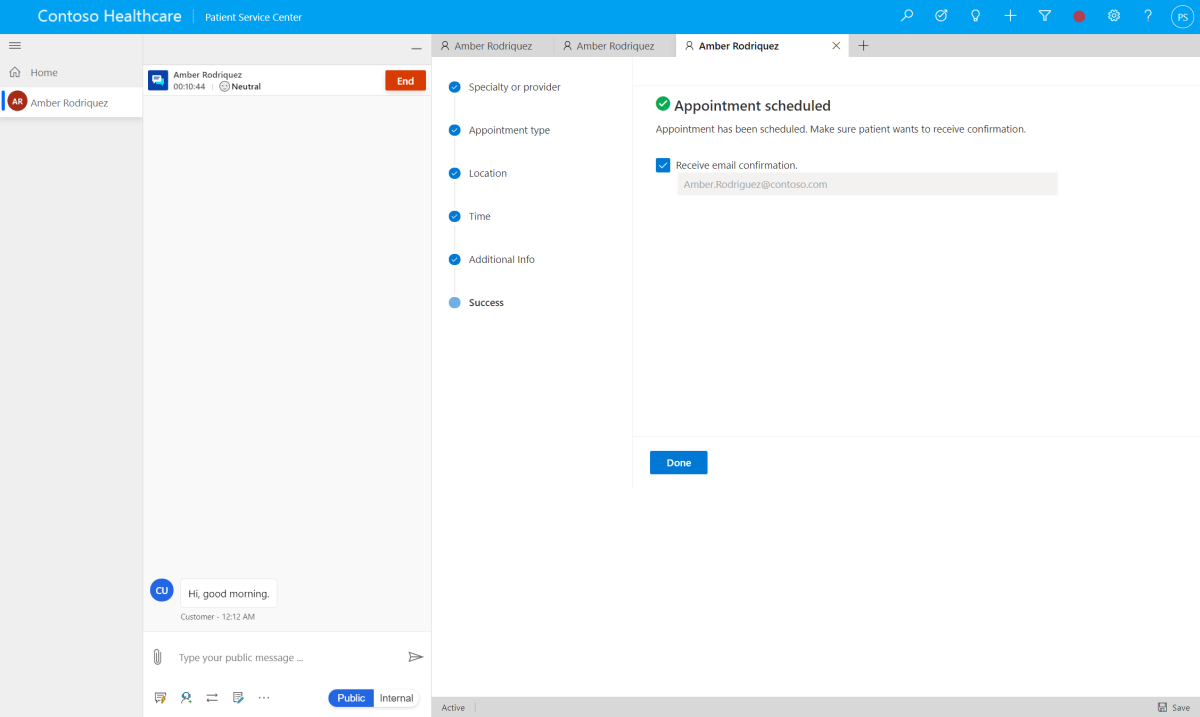Click the red presence status dot
1200x717 pixels.
click(x=1079, y=17)
